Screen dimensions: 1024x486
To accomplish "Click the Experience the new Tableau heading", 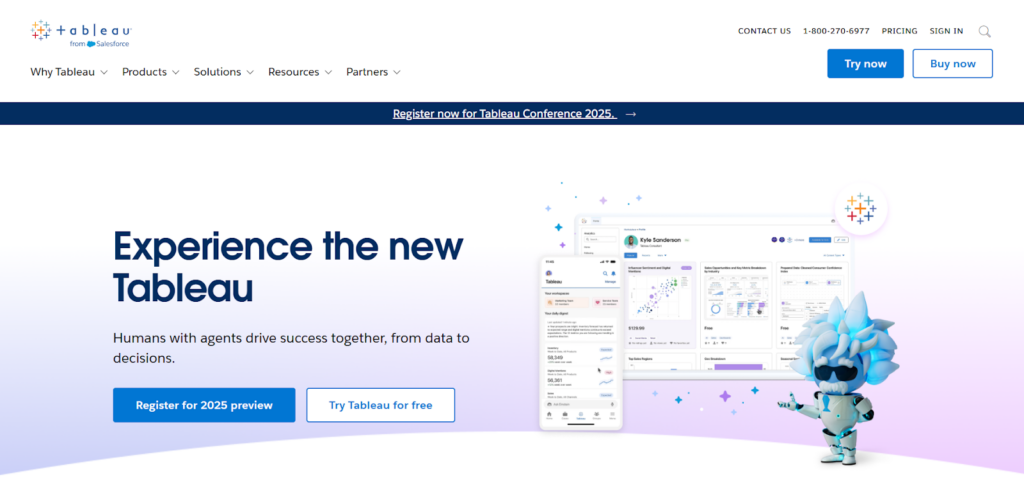I will [x=288, y=266].
